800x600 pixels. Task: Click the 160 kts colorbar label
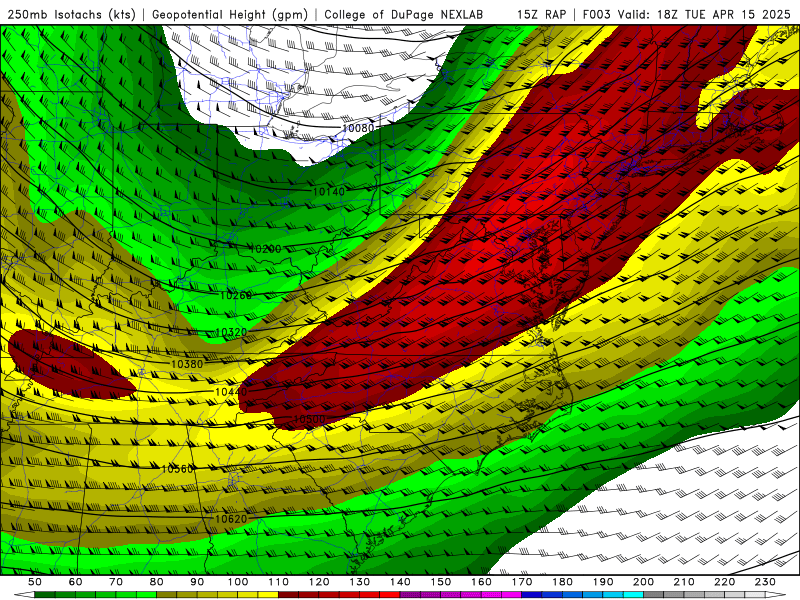click(x=482, y=582)
